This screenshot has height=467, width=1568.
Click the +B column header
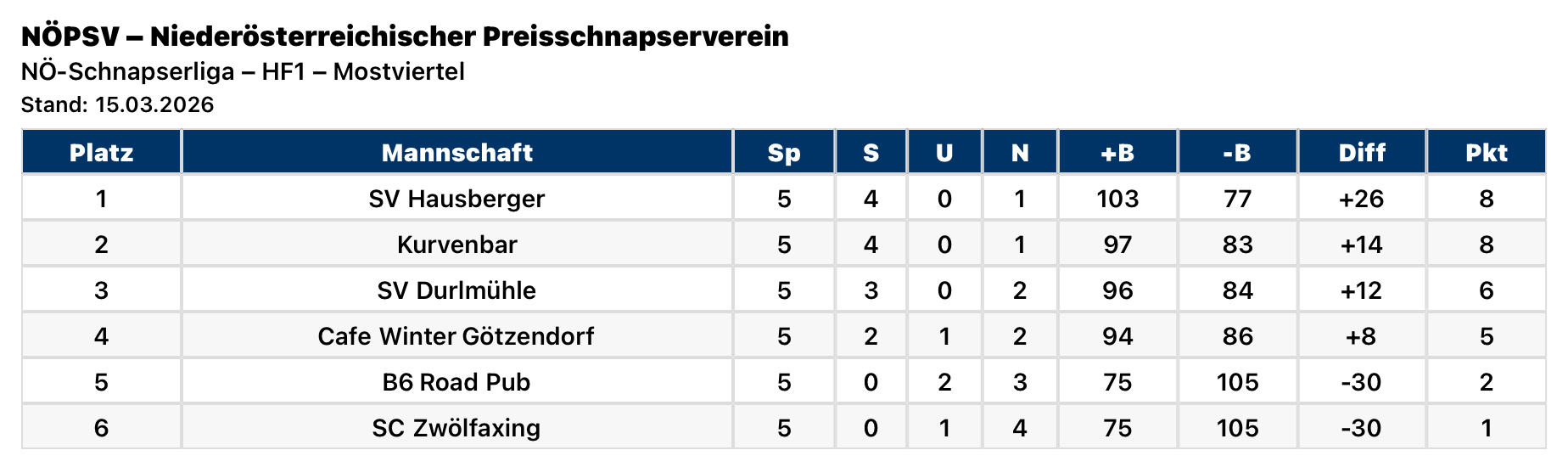click(1117, 153)
